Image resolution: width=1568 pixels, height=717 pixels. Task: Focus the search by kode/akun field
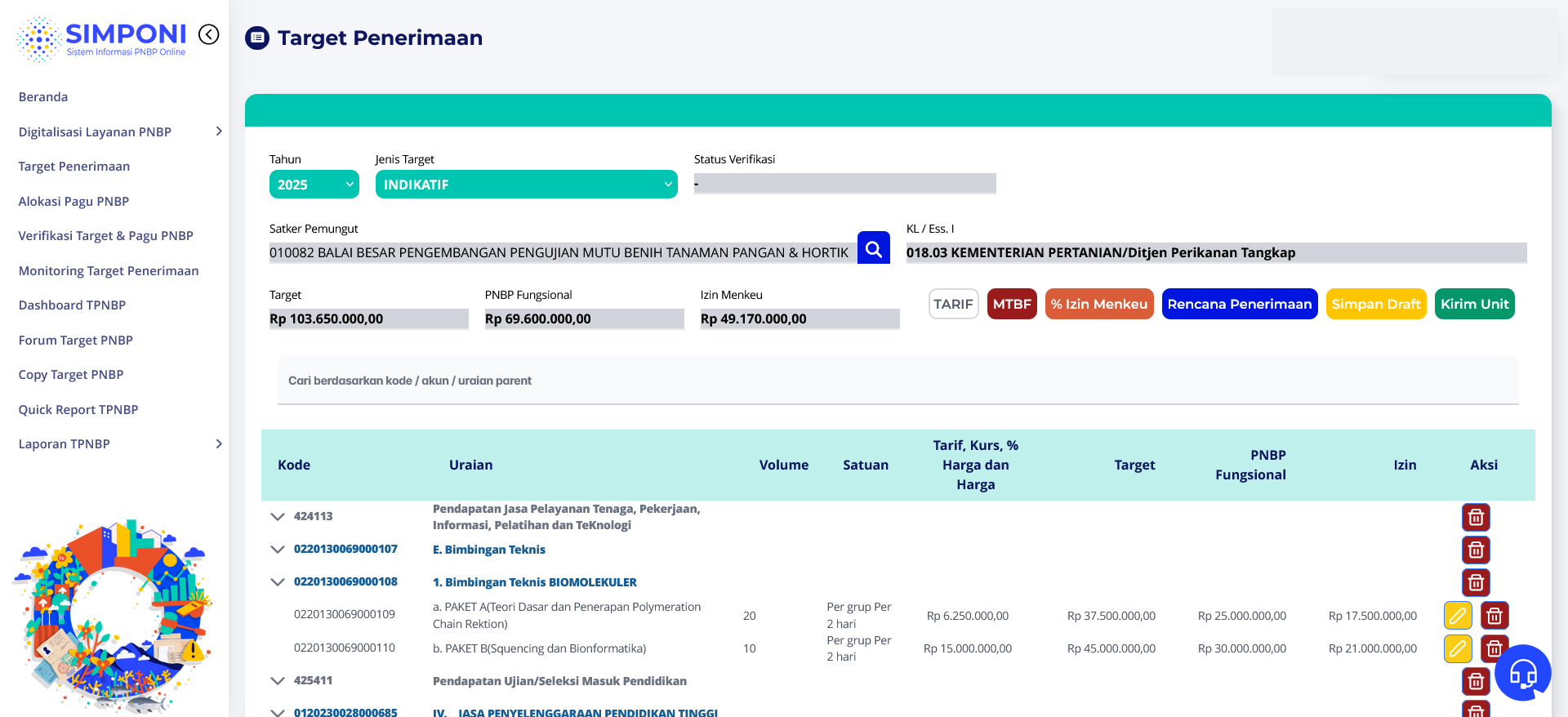coord(897,381)
